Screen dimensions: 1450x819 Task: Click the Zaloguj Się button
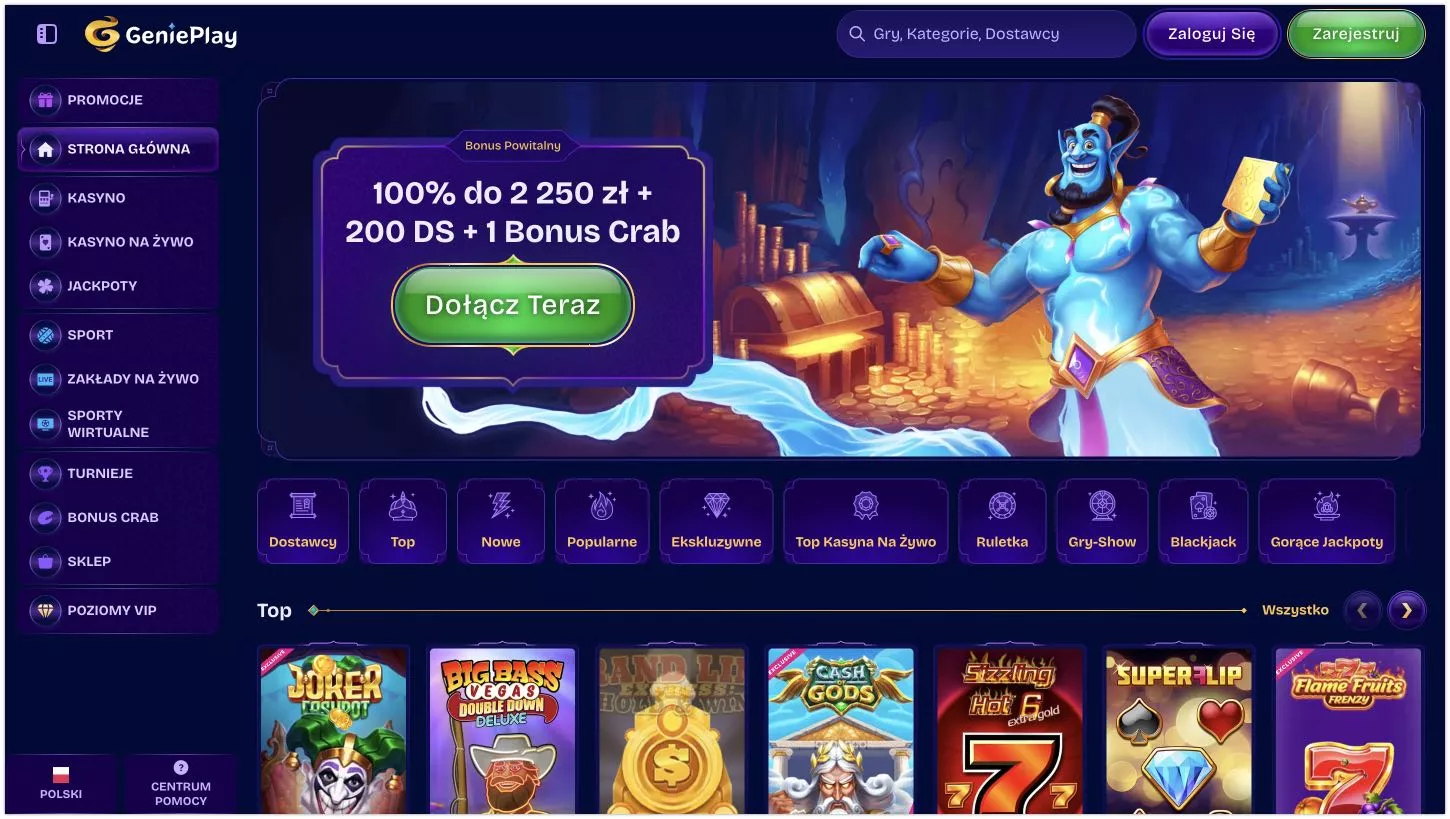1212,34
